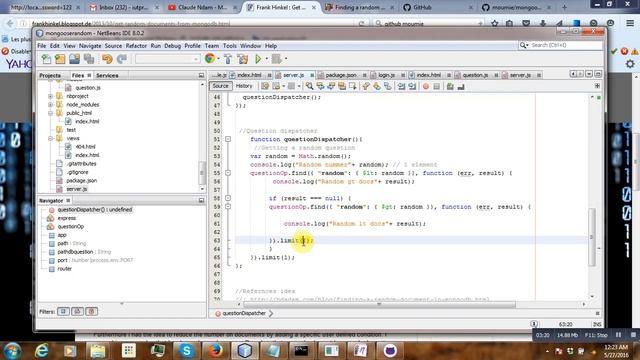
Task: Open Firefox from Windows taskbar
Action: pos(215,351)
